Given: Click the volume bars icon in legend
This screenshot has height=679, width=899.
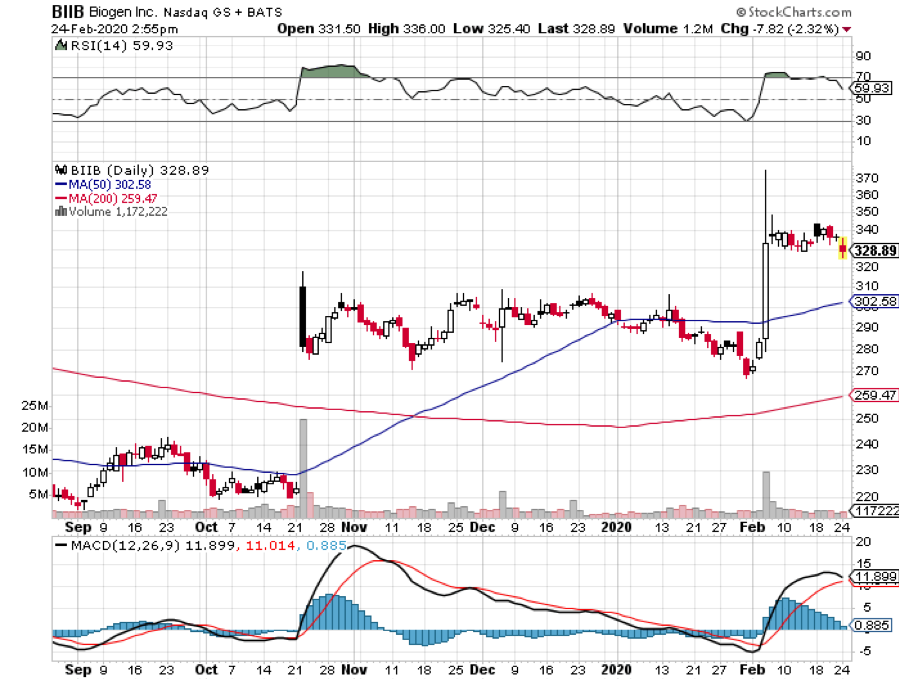Looking at the screenshot, I should pos(61,212).
